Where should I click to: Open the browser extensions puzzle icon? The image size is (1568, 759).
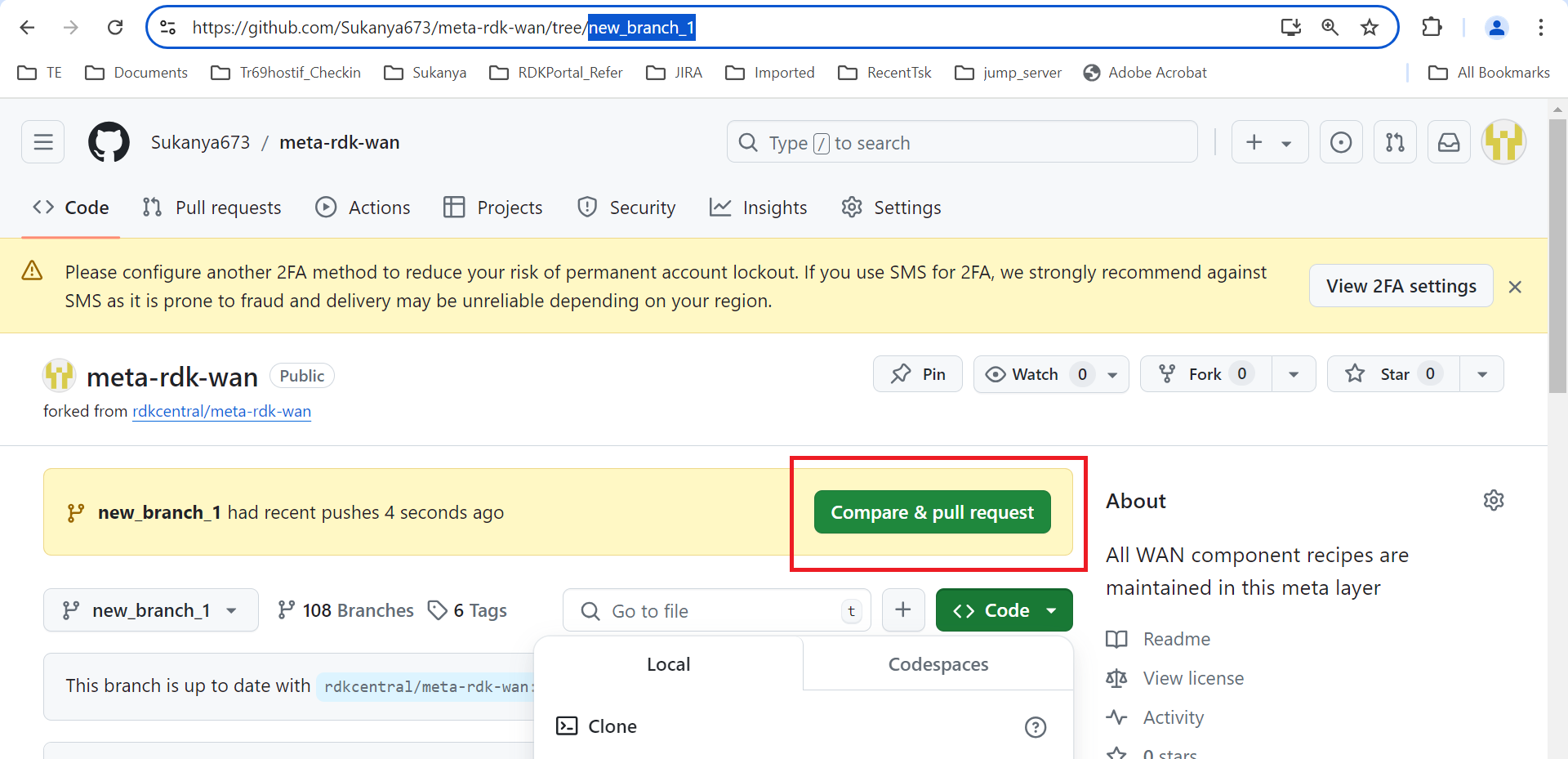(x=1432, y=28)
